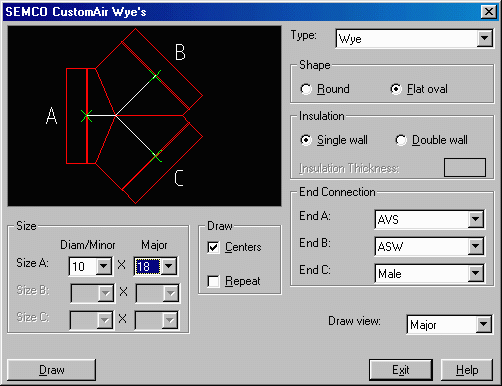This screenshot has height=386, width=502.
Task: Expand the Size A Diam/Minor dropdown
Action: click(104, 266)
